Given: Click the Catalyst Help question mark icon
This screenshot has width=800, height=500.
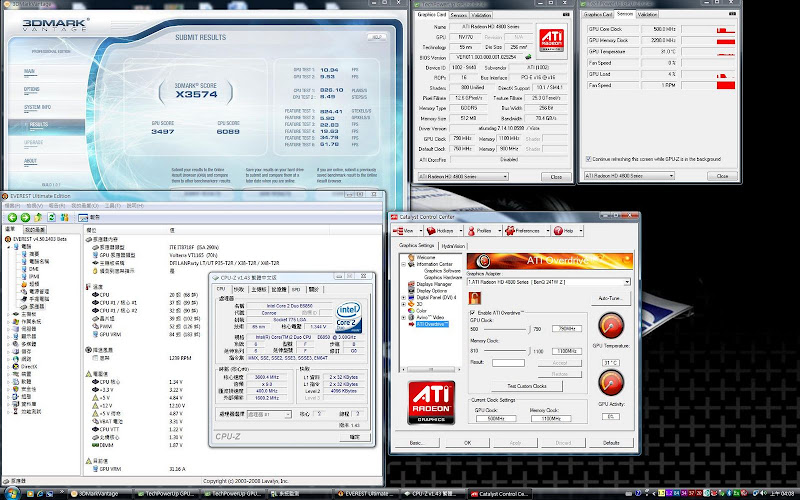Looking at the screenshot, I should click(559, 230).
